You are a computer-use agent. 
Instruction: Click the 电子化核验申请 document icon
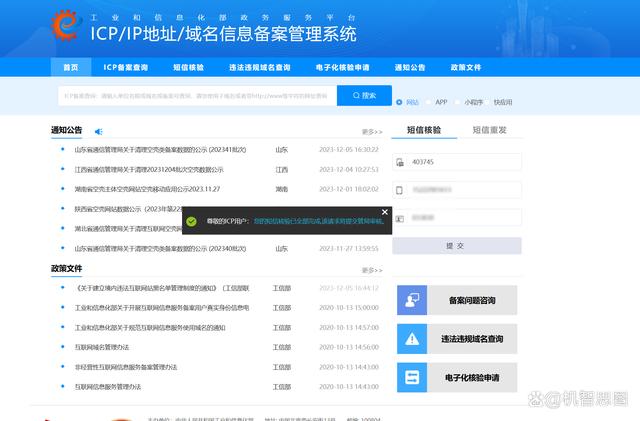click(413, 377)
